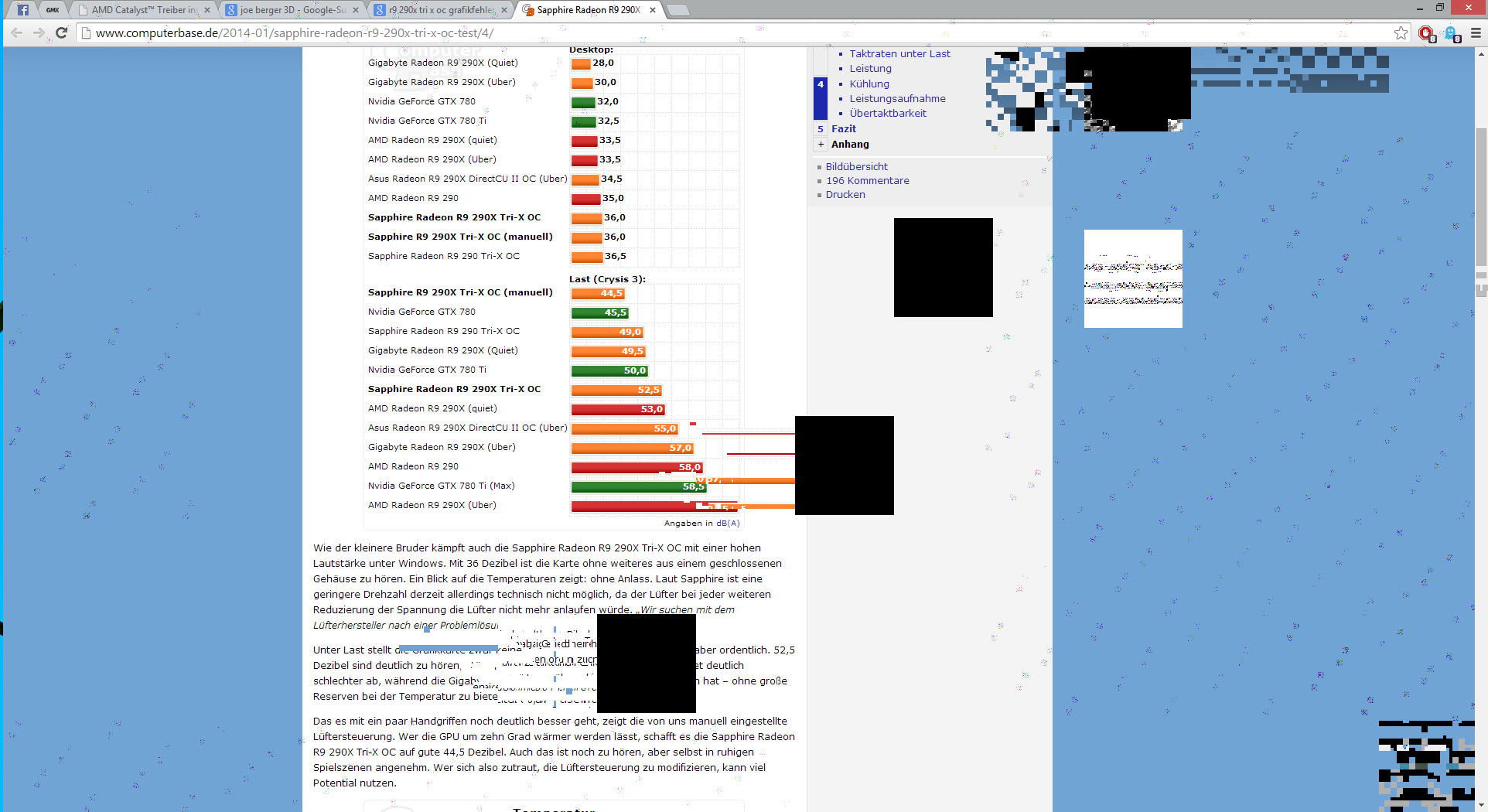The image size is (1488, 812).
Task: Click the Gigabyte R9 290X (Uber) 57,0 bar
Action: 633,449
